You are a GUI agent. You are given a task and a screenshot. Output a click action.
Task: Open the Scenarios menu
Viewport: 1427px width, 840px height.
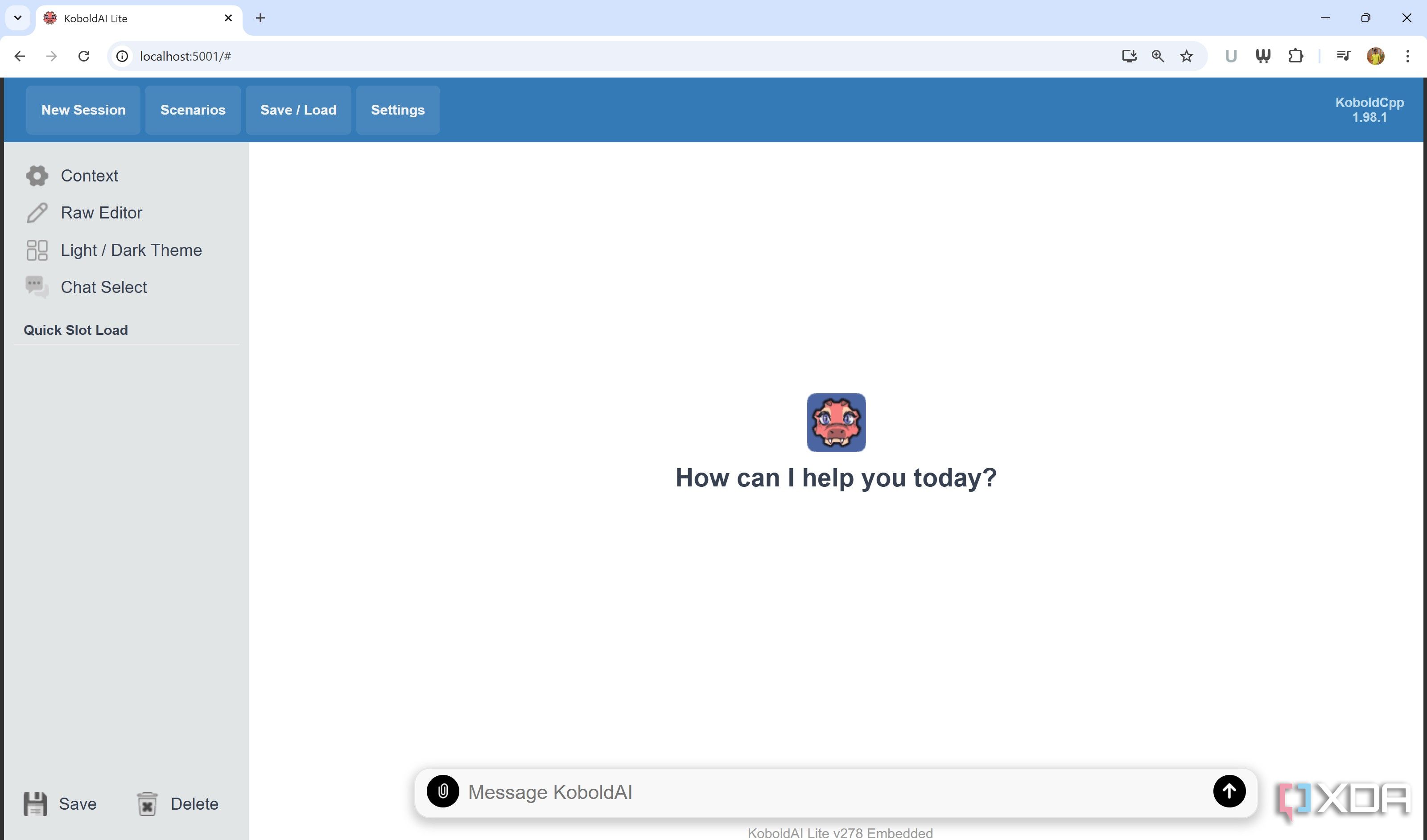[x=193, y=110]
